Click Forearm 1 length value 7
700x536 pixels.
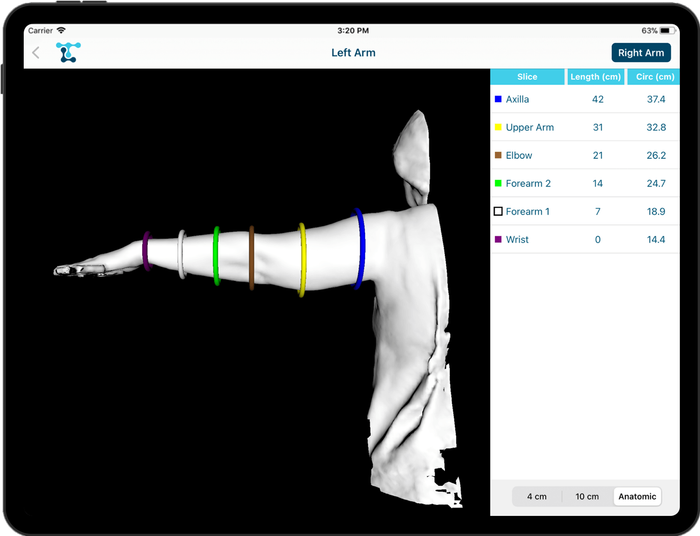598,212
